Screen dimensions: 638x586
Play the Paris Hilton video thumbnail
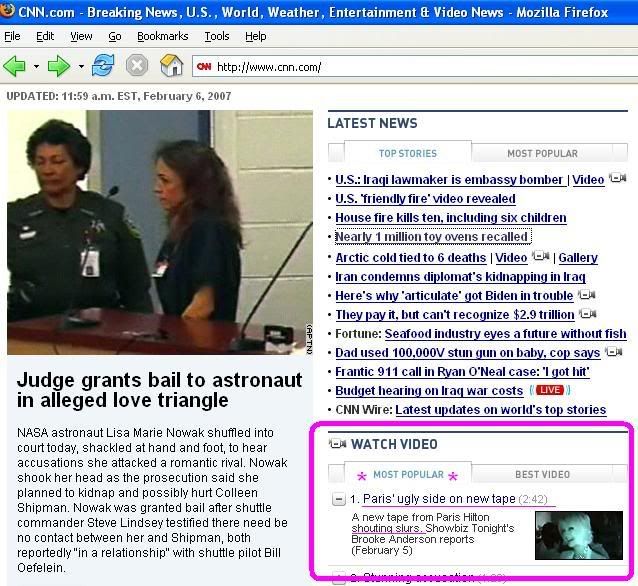click(579, 536)
